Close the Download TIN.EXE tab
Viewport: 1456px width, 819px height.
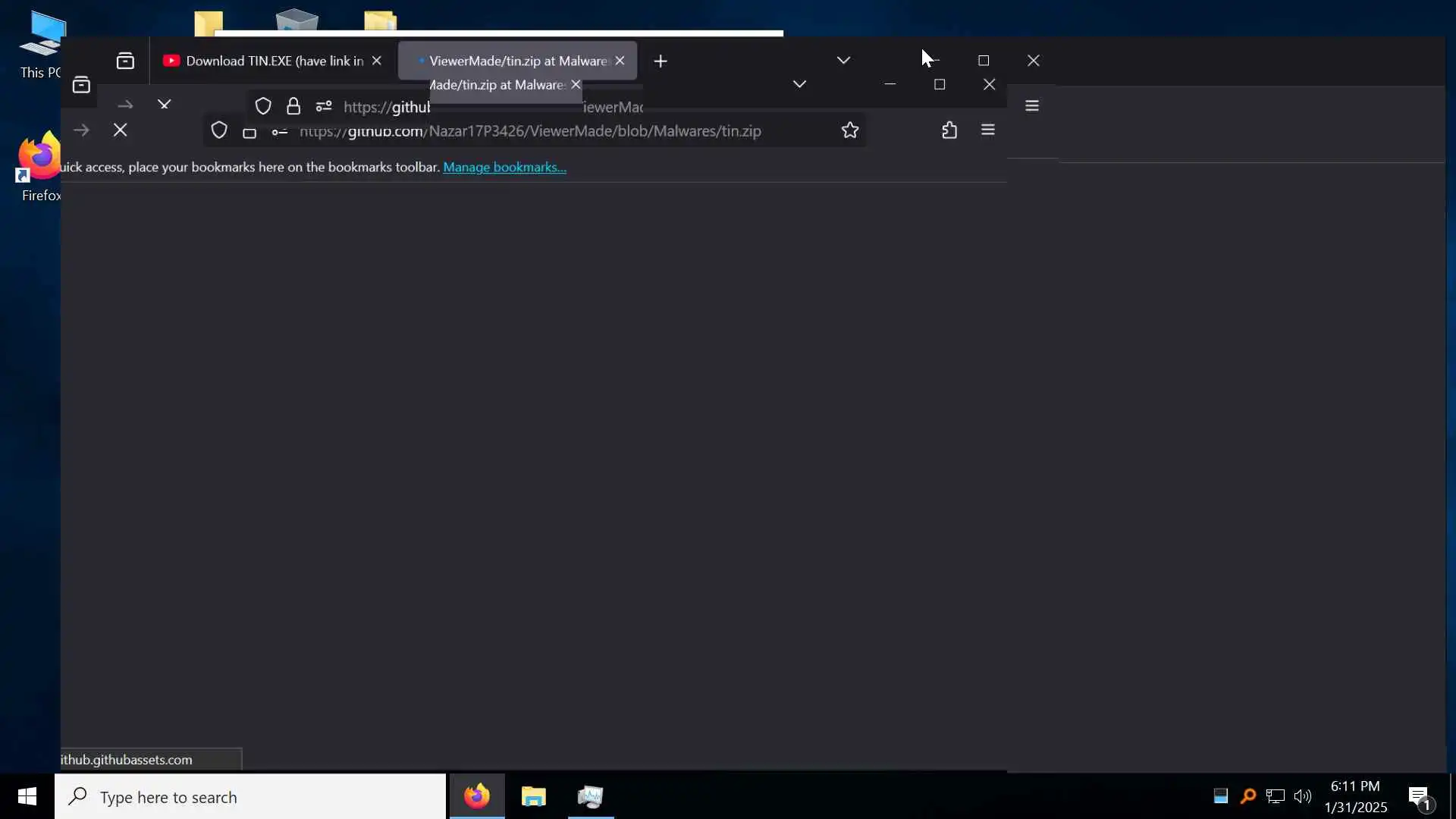[376, 61]
